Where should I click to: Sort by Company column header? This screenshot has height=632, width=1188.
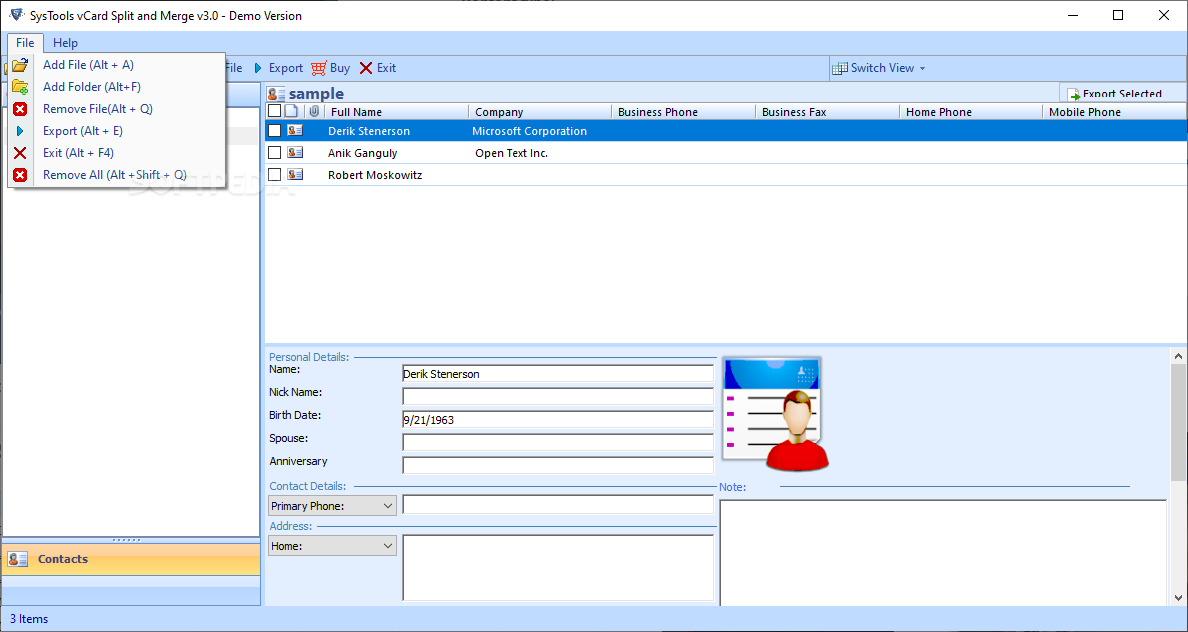(x=539, y=112)
